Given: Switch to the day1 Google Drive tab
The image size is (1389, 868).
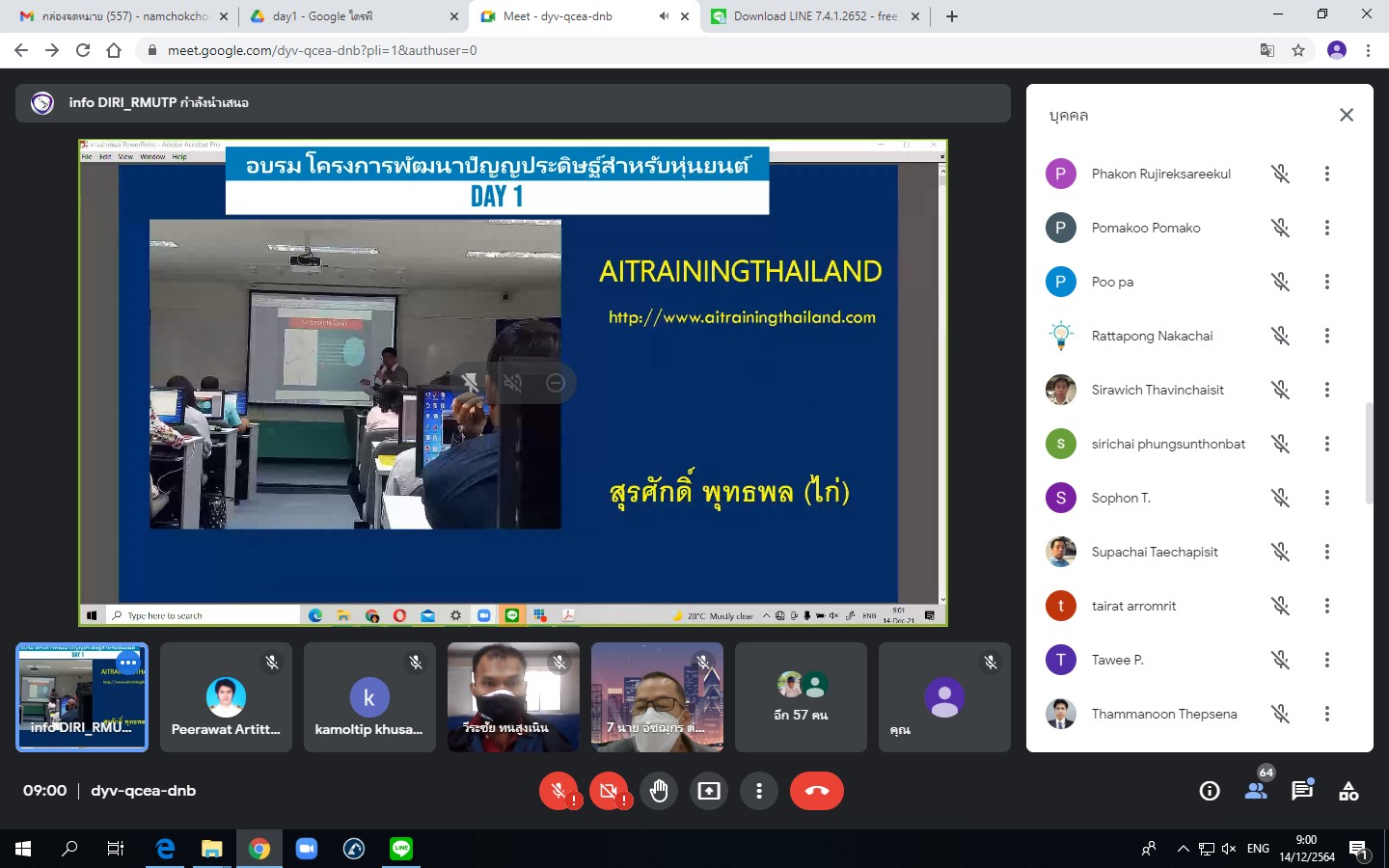Looking at the screenshot, I should click(x=353, y=16).
